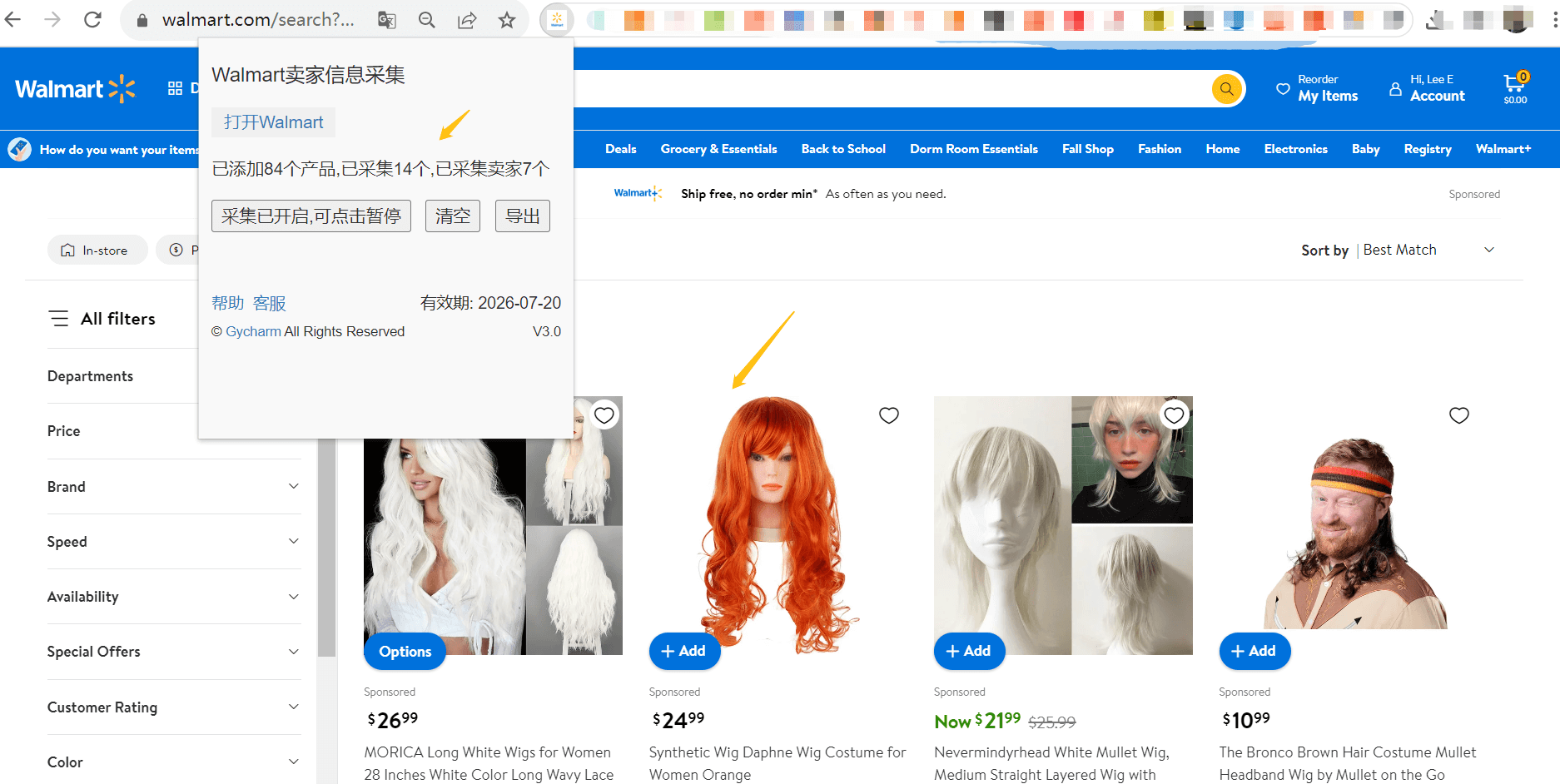Click the share page icon in address bar

pos(467,20)
